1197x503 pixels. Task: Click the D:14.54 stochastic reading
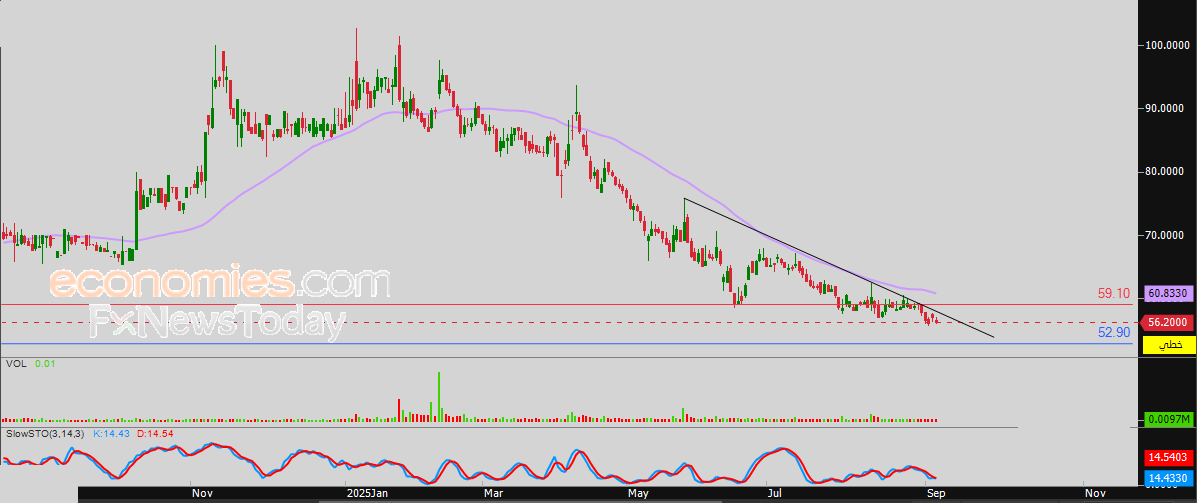click(x=155, y=434)
